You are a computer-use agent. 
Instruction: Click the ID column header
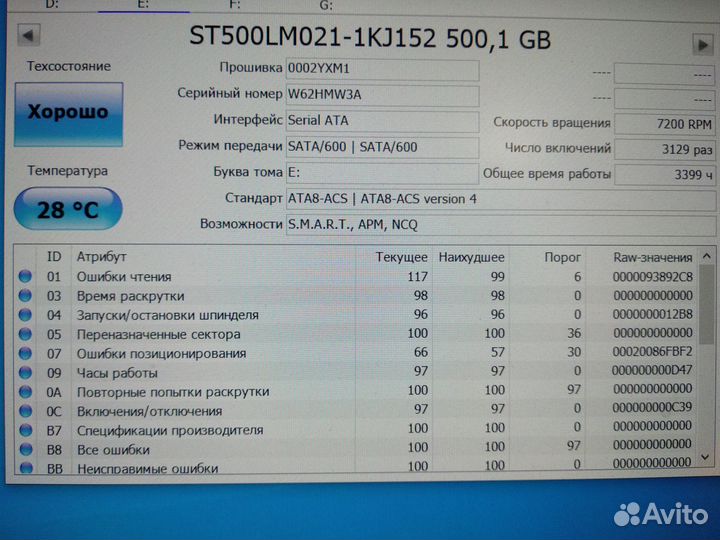[54, 257]
